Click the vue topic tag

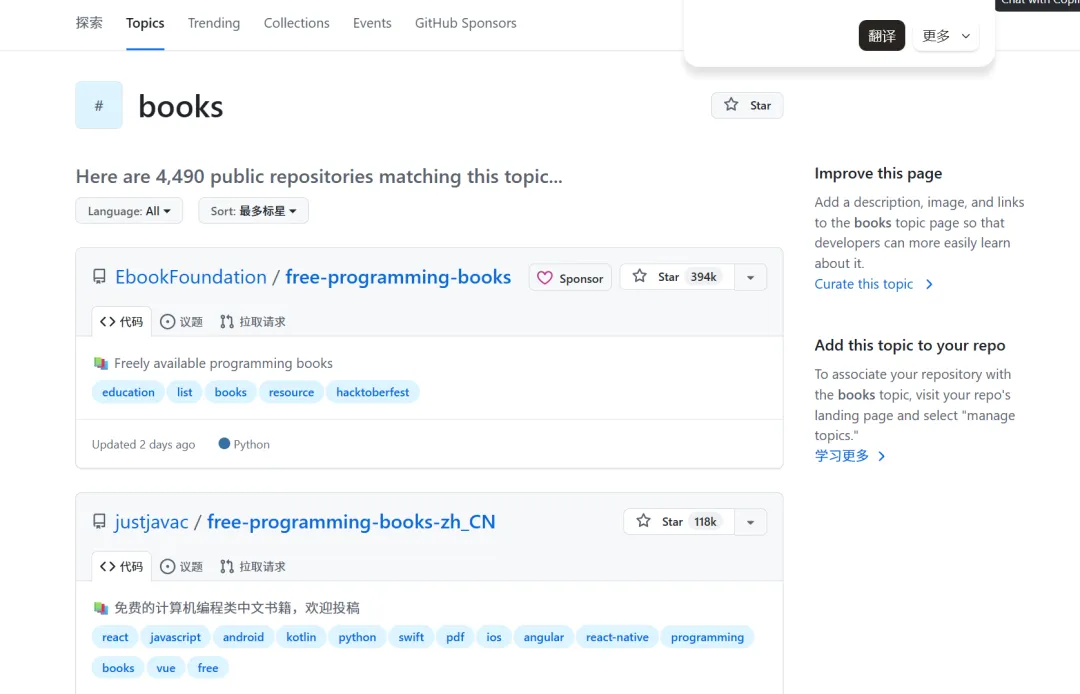[x=166, y=668]
